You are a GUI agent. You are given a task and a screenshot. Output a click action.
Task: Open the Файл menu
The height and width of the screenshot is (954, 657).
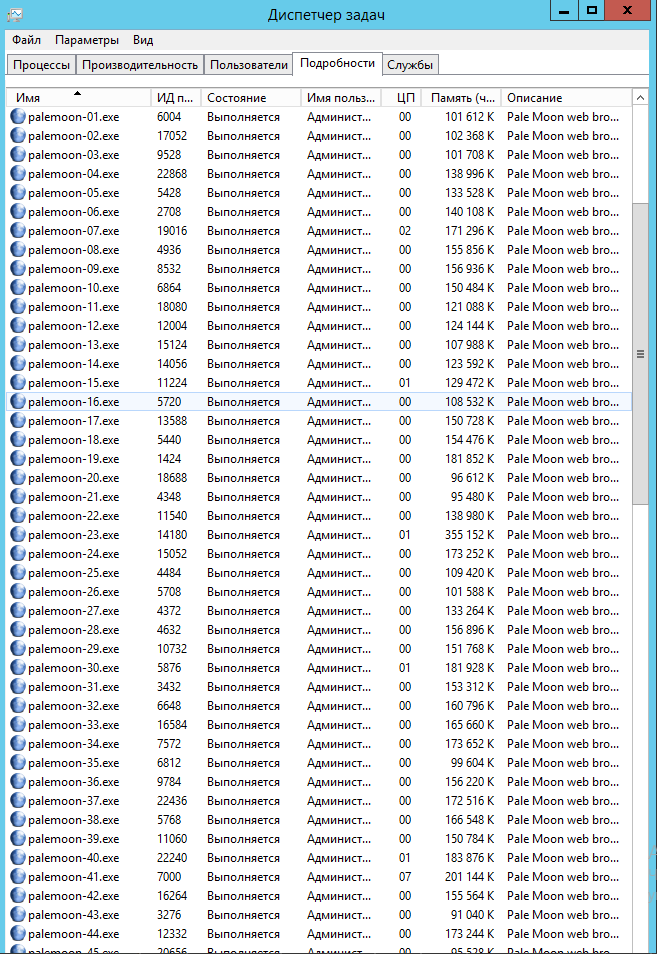tap(26, 40)
